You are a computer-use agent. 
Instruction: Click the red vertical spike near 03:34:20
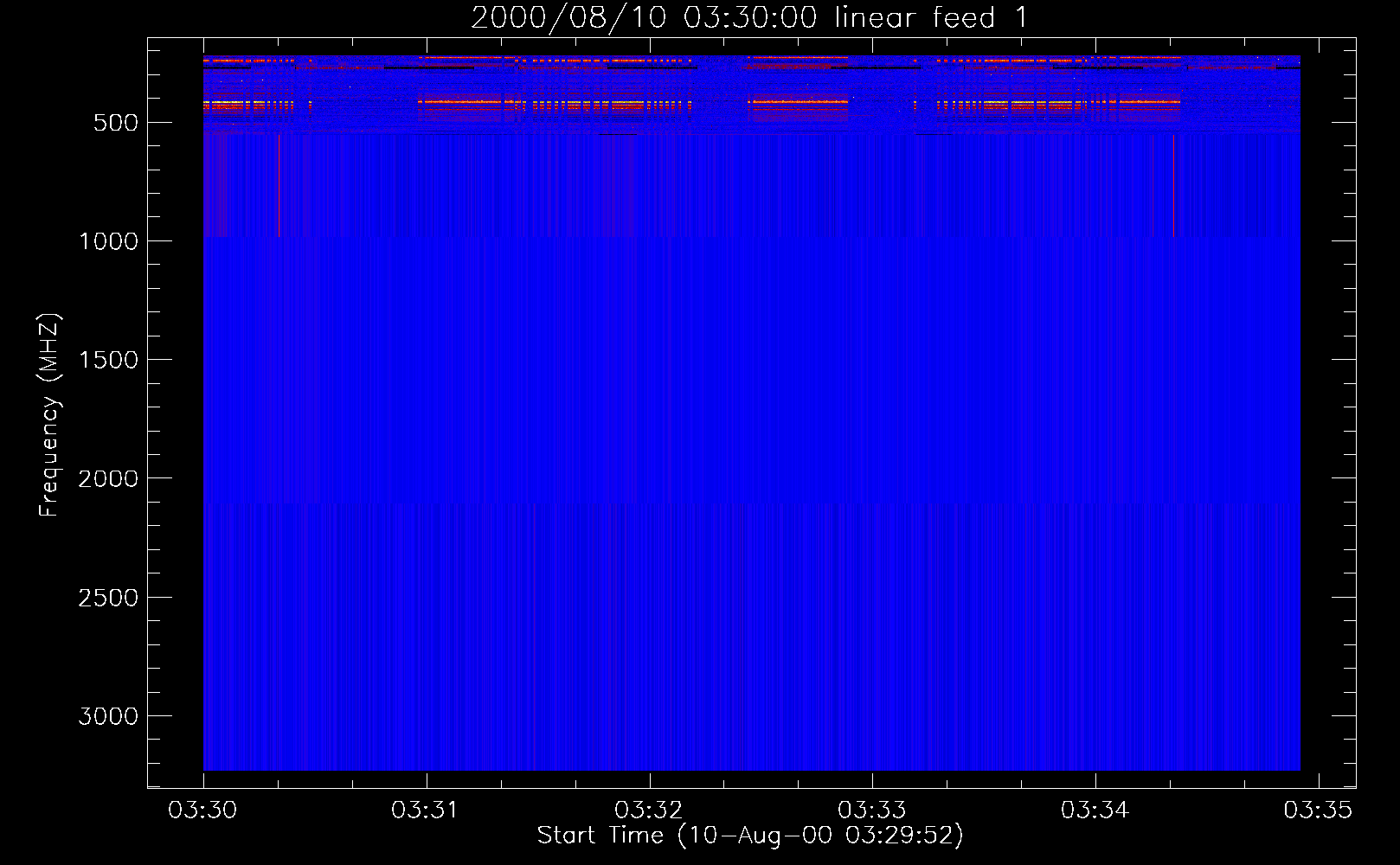coord(1173,185)
